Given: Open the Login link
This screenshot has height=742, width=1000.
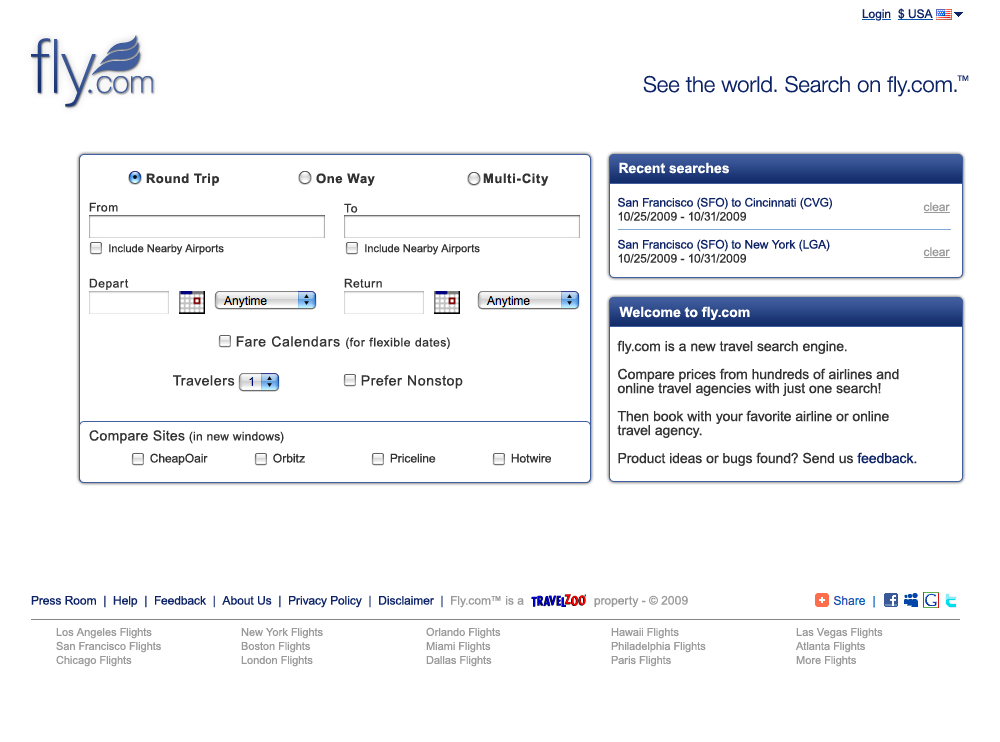Looking at the screenshot, I should (x=876, y=14).
